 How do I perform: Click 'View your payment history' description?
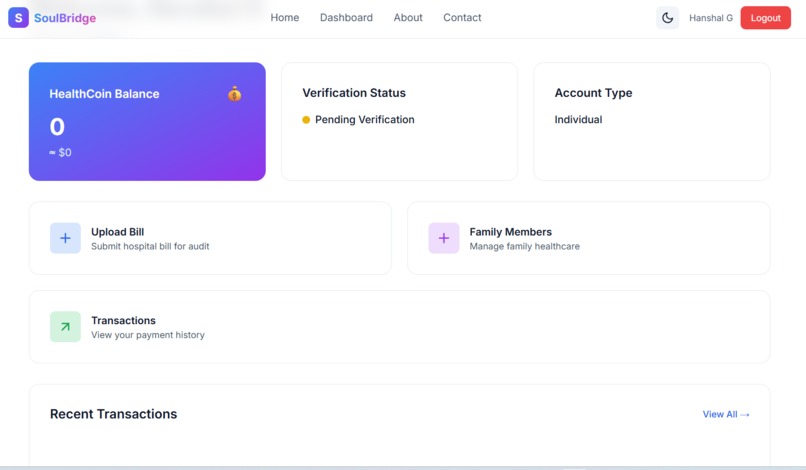[148, 335]
